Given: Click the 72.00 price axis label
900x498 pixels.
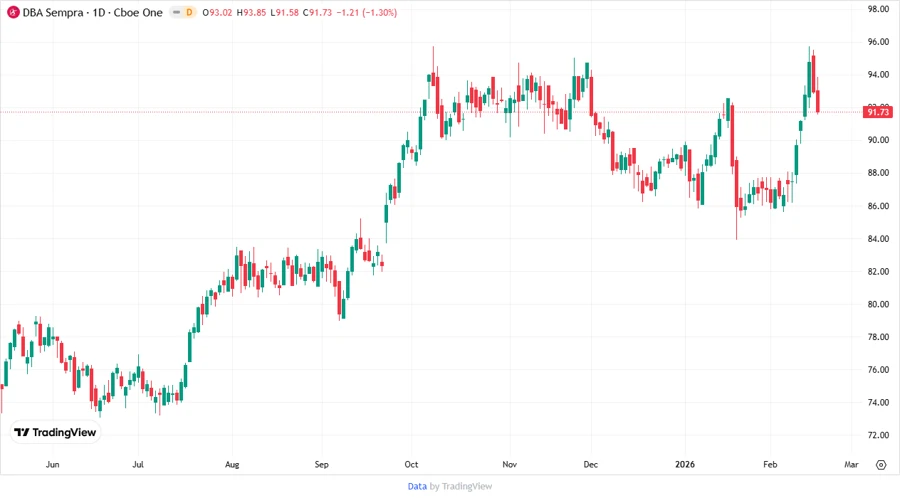Looking at the screenshot, I should coord(878,435).
